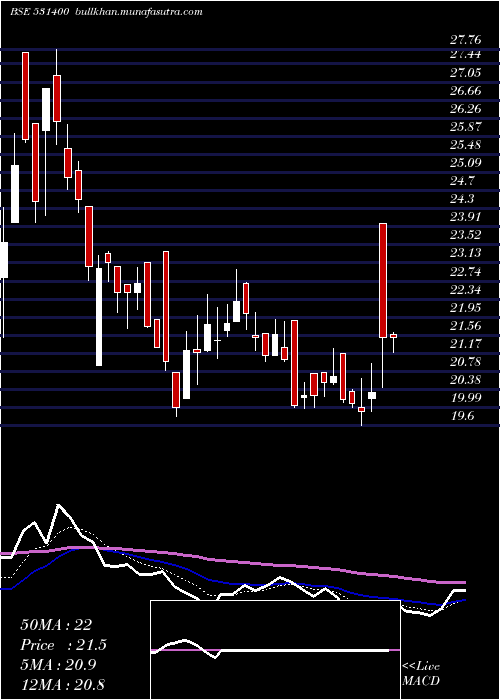Click the 19.99 price axis label
Screen dimensions: 500x700
466,397
